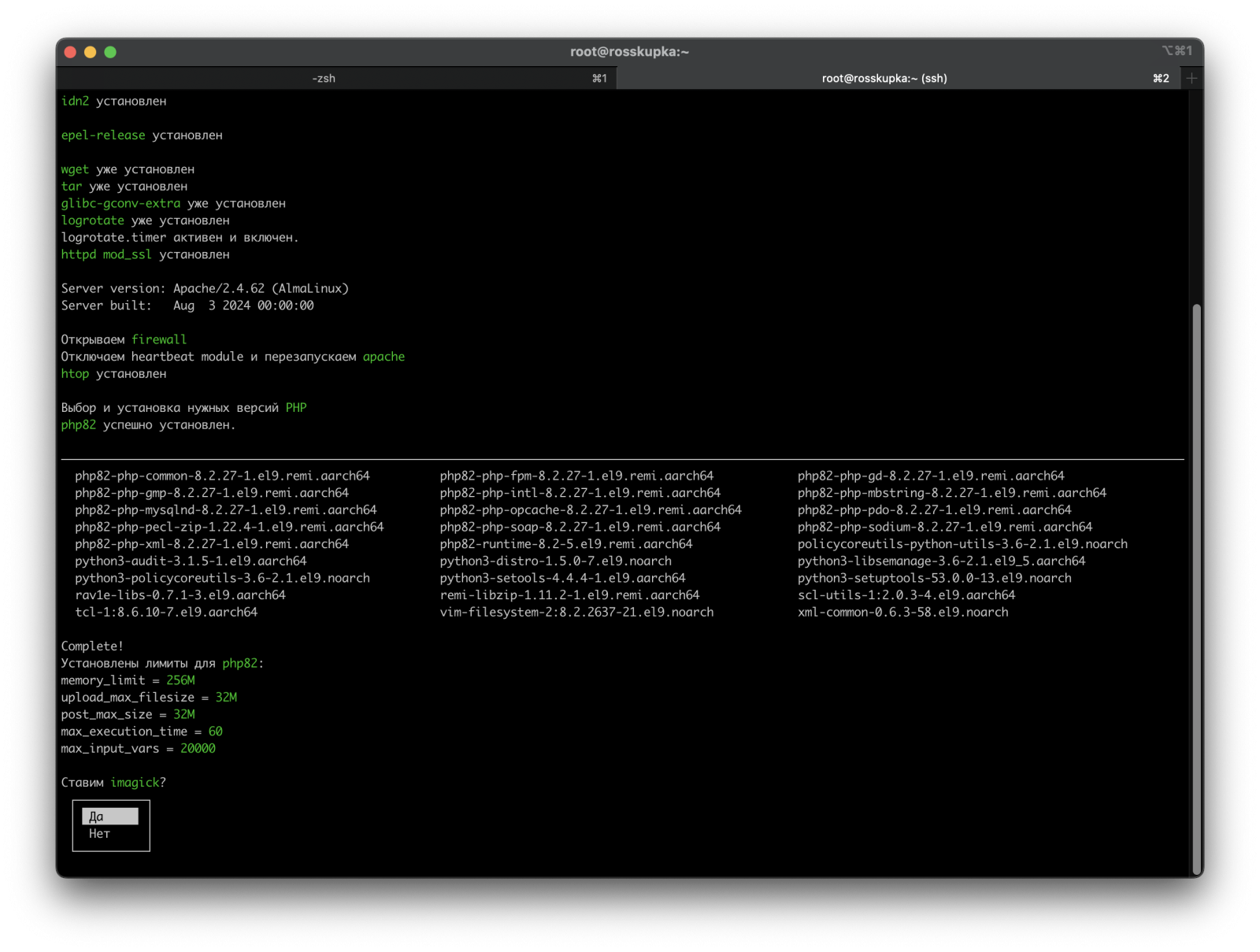The width and height of the screenshot is (1260, 952).
Task: Click the 'Server built:' line
Action: pos(187,306)
